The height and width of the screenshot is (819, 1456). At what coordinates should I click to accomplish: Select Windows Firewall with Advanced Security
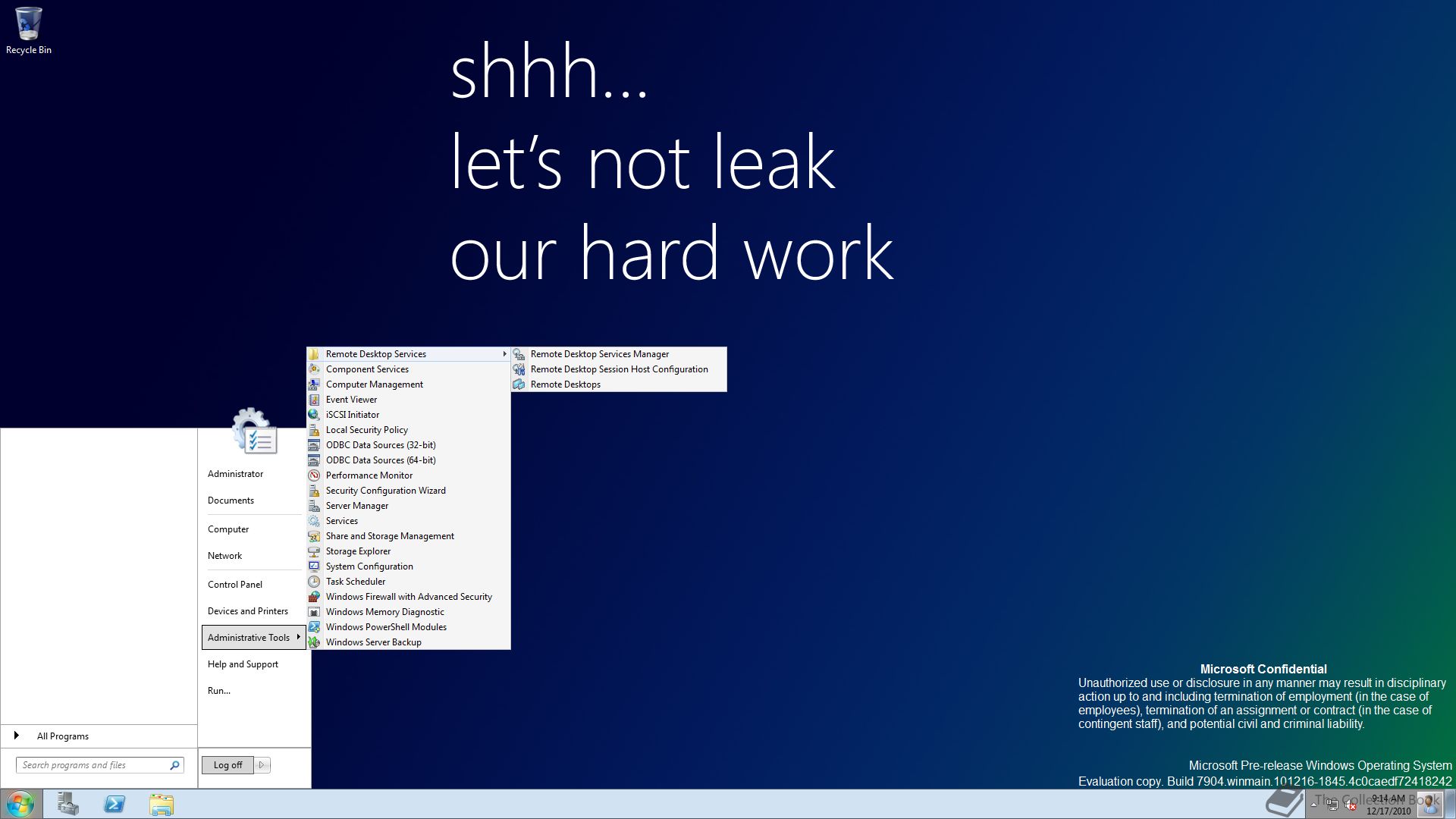[x=408, y=597]
